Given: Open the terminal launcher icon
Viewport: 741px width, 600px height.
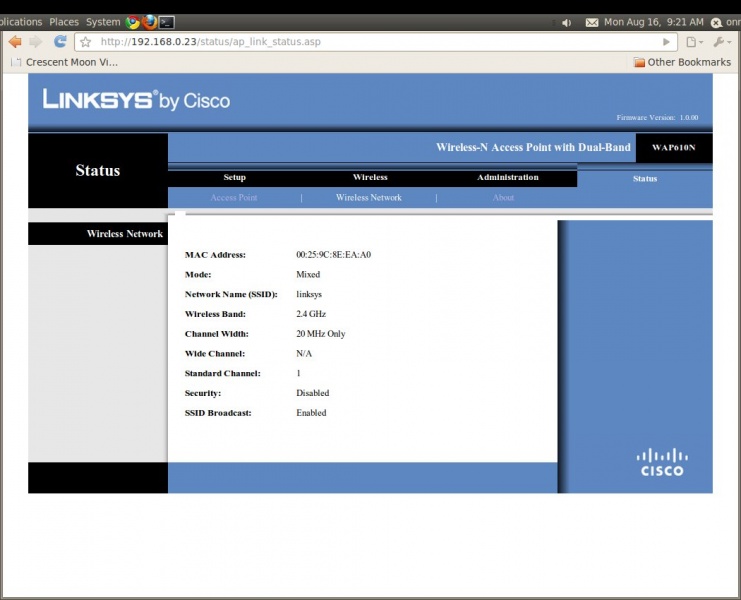Looking at the screenshot, I should point(167,21).
